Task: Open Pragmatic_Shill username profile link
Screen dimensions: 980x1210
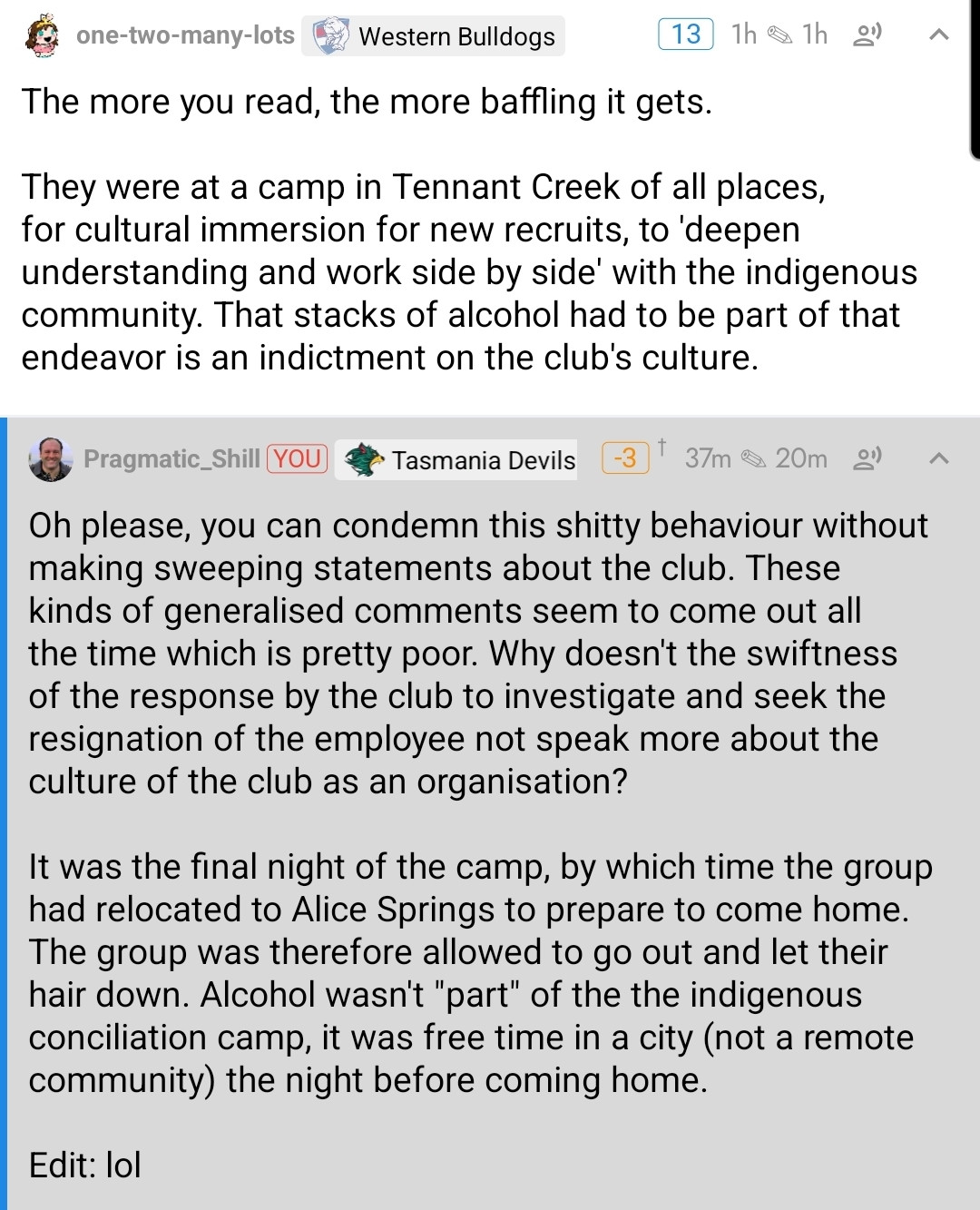Action: pyautogui.click(x=171, y=458)
